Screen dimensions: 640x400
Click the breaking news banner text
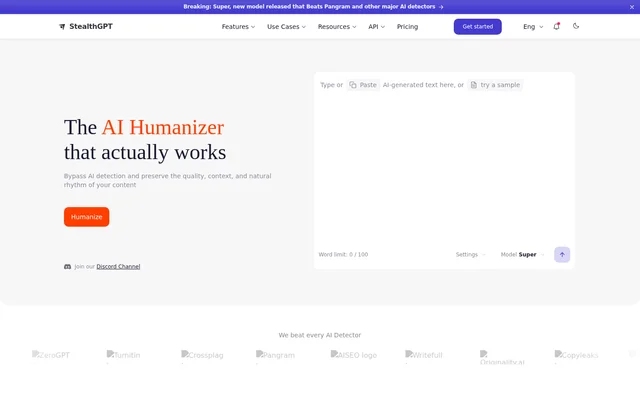(309, 7)
